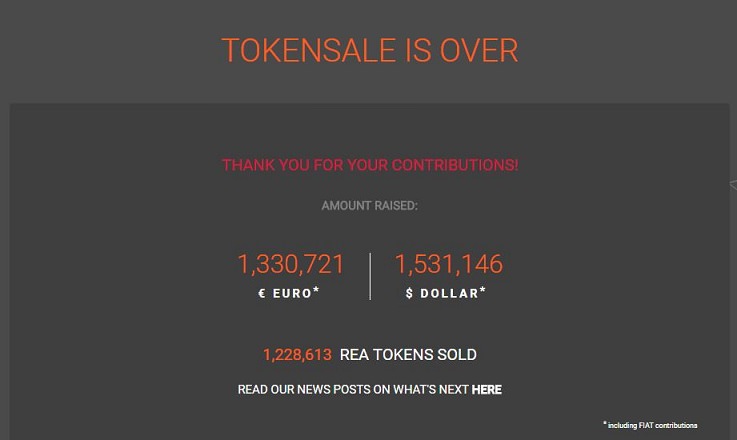The height and width of the screenshot is (440, 737).
Task: Select the 1,228,613 tokens sold number
Action: 297,355
